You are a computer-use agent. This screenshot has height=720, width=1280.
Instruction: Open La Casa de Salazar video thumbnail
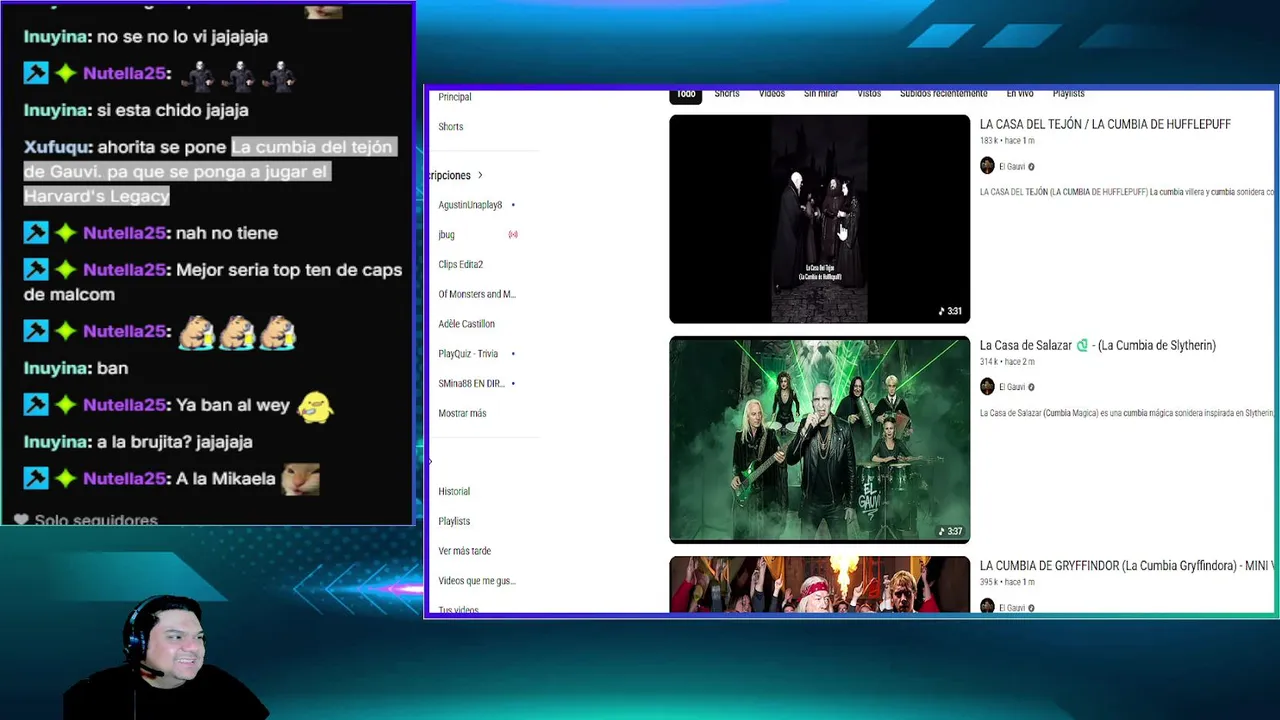(819, 439)
